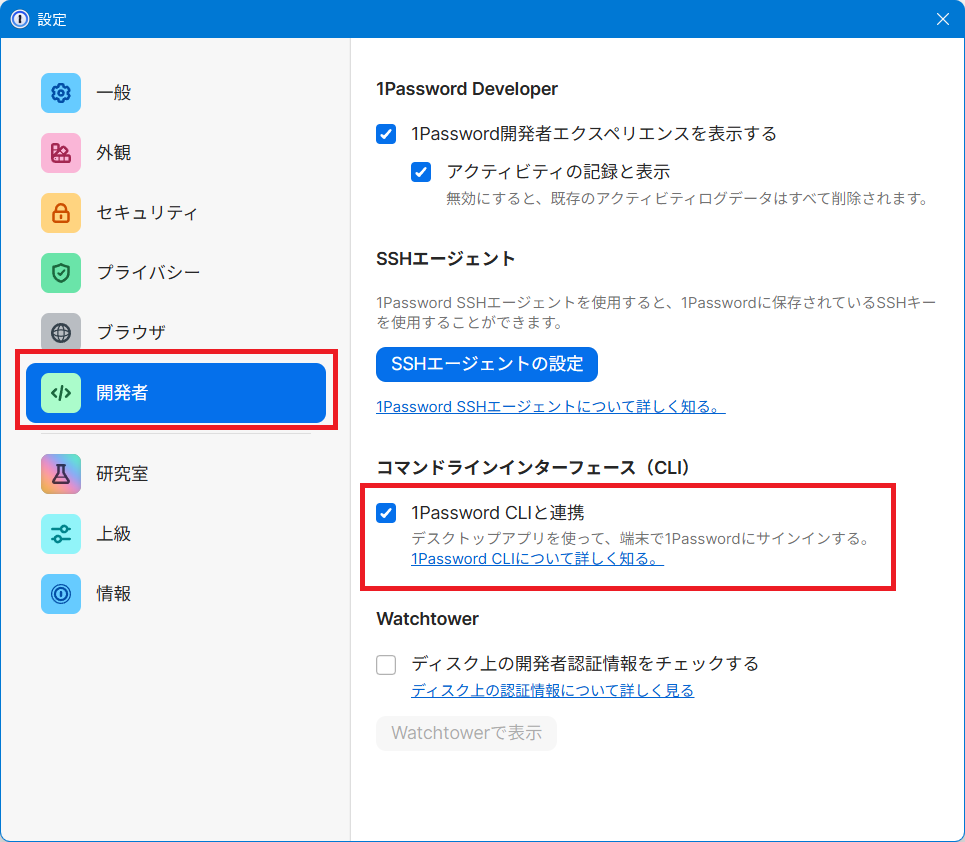
Task: Click the 開発者 code brackets icon
Action: pyautogui.click(x=61, y=393)
